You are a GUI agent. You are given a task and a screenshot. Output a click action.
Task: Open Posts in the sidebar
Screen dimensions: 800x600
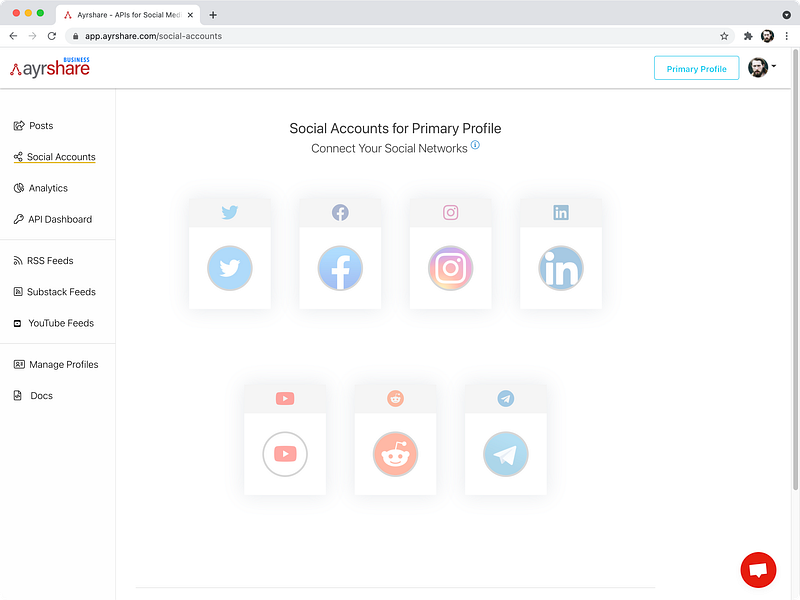coord(33,126)
